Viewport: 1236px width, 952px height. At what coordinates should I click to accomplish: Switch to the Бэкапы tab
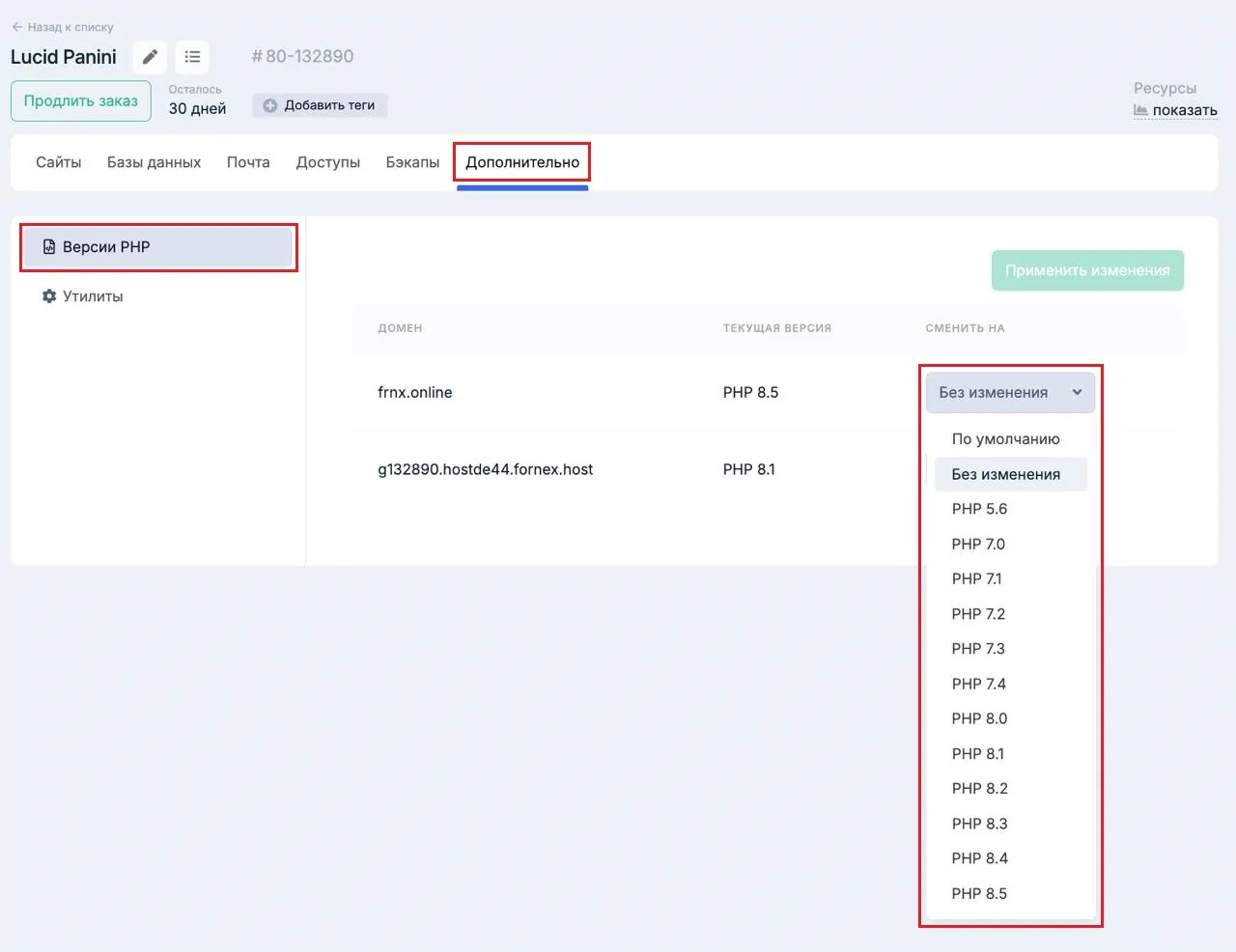pyautogui.click(x=412, y=161)
